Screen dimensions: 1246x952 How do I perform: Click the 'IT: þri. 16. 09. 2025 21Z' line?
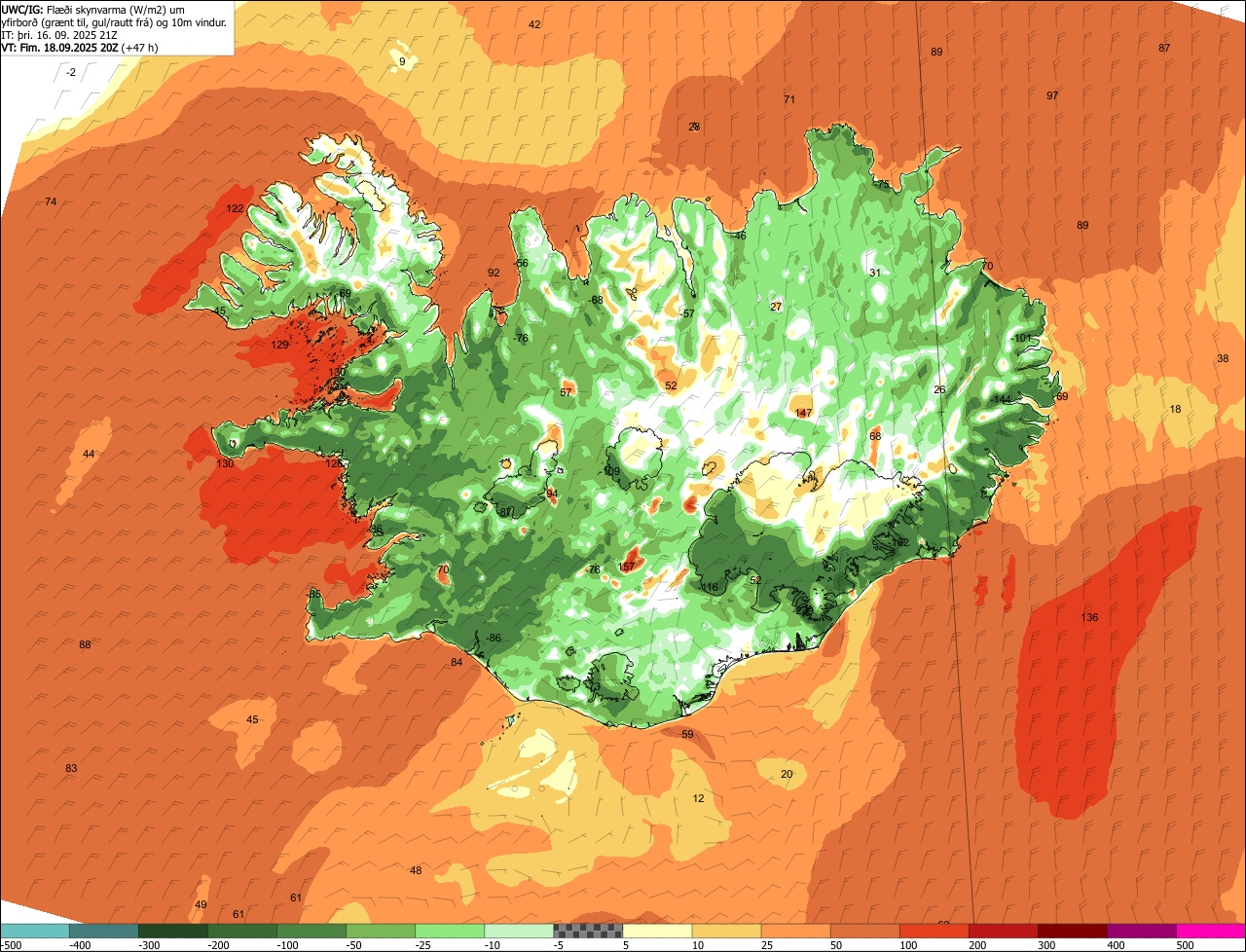[x=60, y=34]
